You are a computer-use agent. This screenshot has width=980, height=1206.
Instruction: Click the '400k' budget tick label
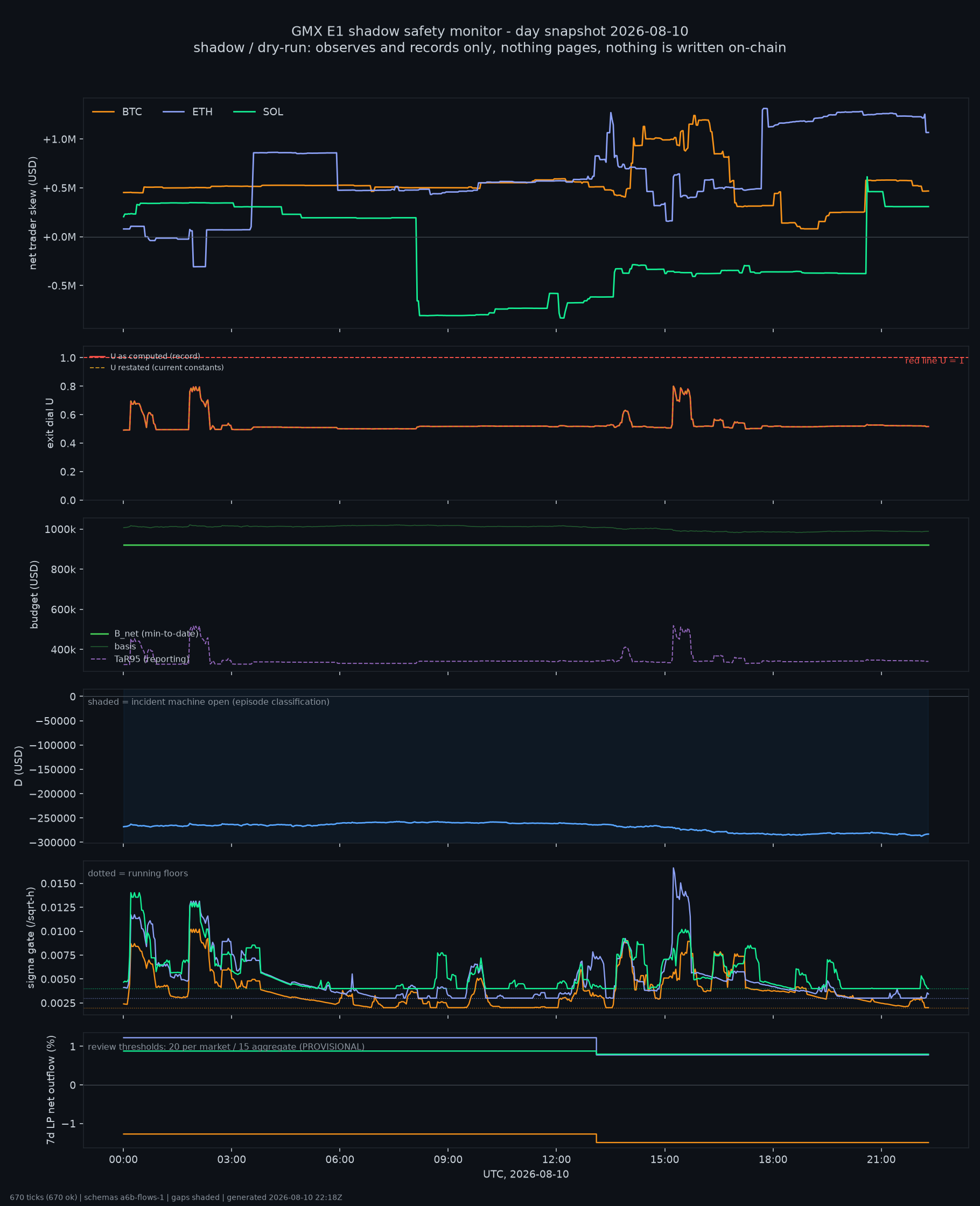(63, 649)
